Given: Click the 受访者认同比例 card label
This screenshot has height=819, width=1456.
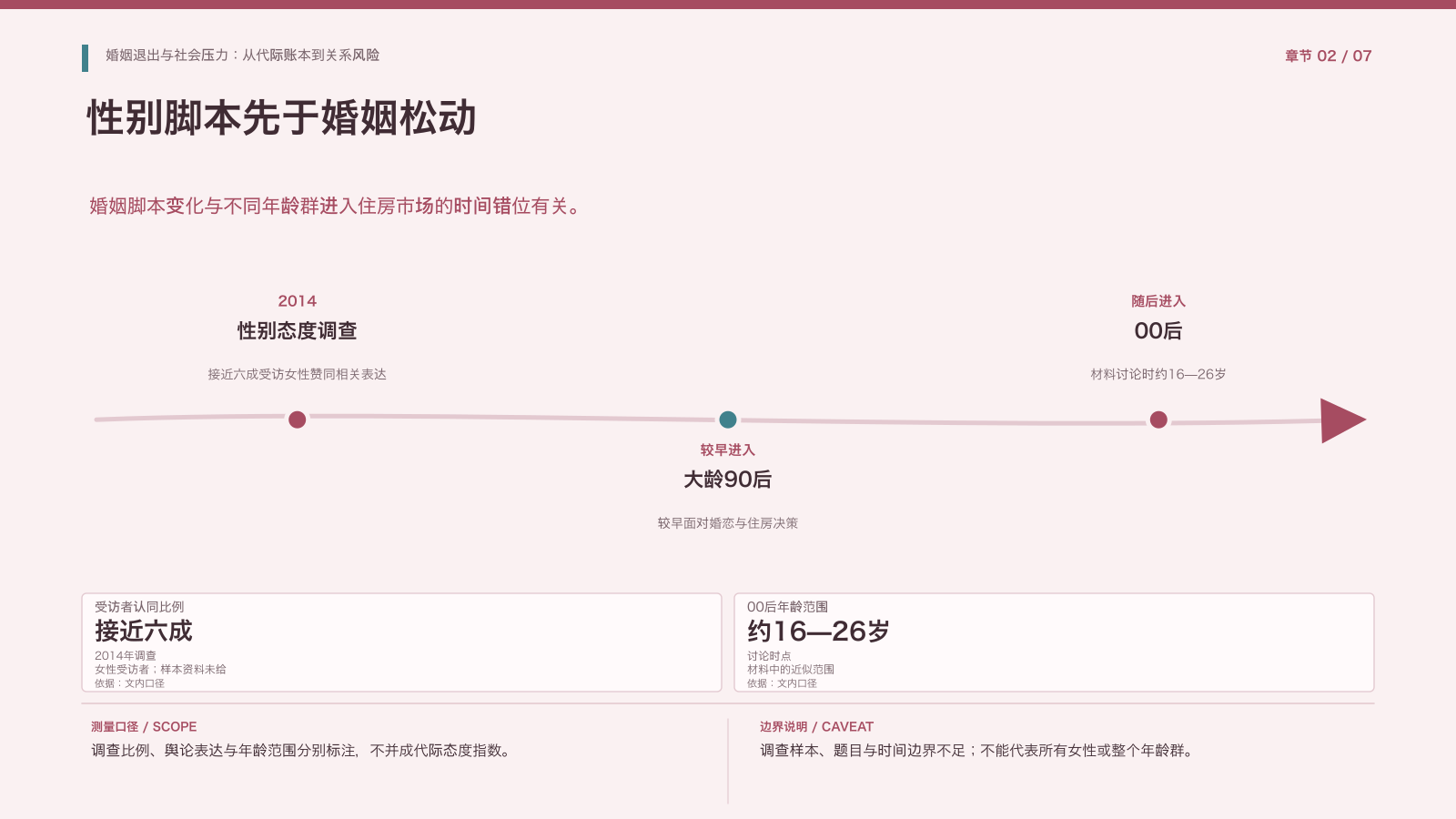Looking at the screenshot, I should 139,607.
